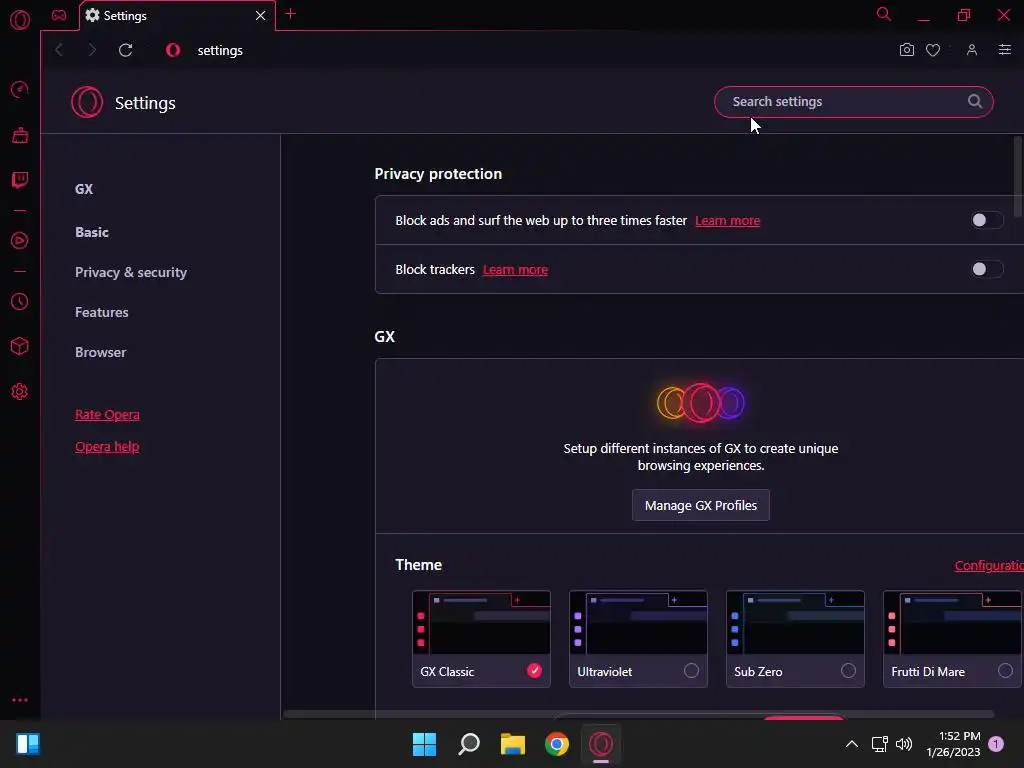Click Opera GX icon in taskbar

pos(601,744)
